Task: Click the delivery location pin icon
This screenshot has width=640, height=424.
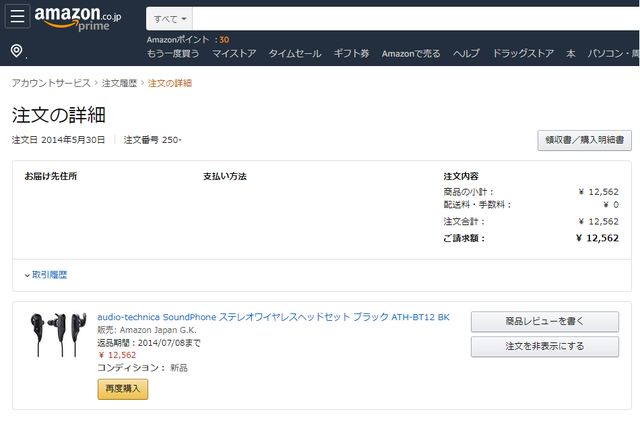Action: point(16,51)
